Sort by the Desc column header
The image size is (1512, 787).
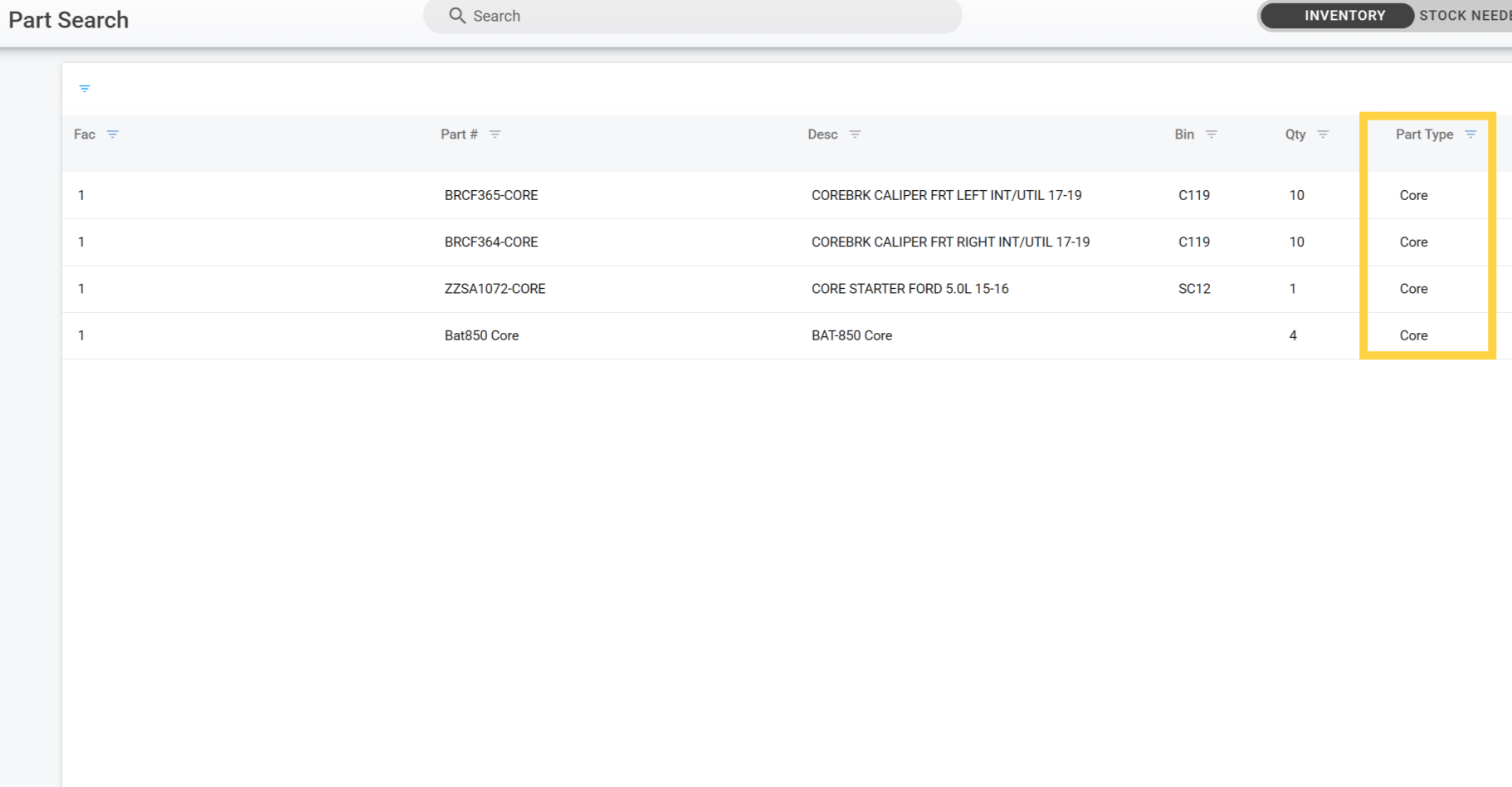(822, 134)
